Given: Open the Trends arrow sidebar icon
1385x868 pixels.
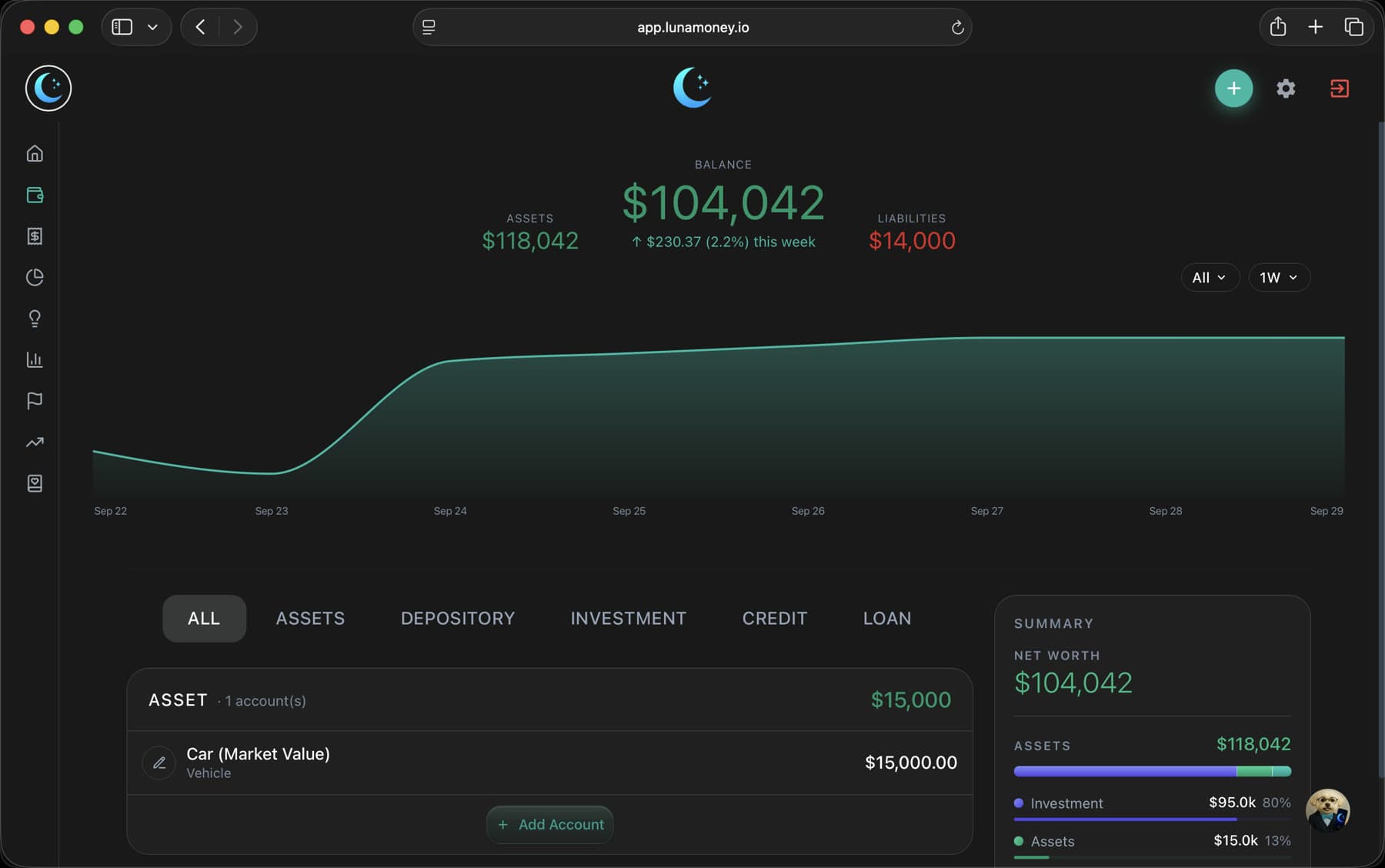Looking at the screenshot, I should 35,442.
